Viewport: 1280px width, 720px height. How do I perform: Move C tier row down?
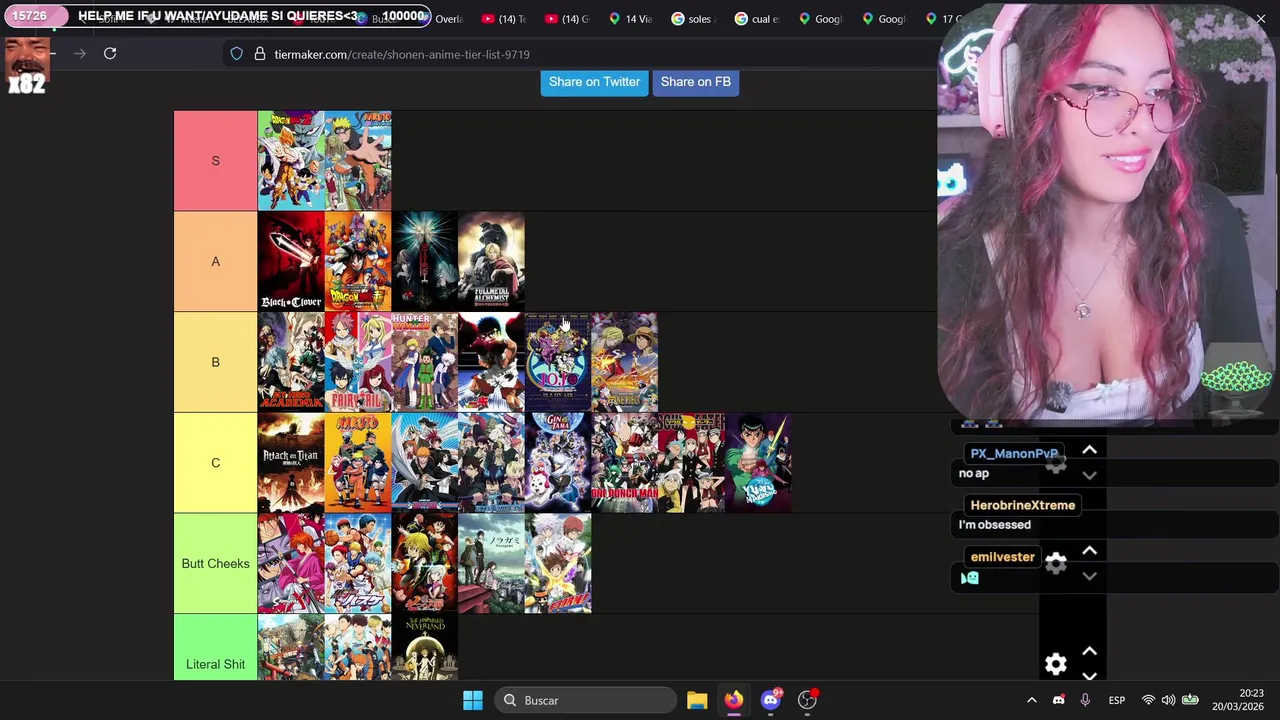1089,475
